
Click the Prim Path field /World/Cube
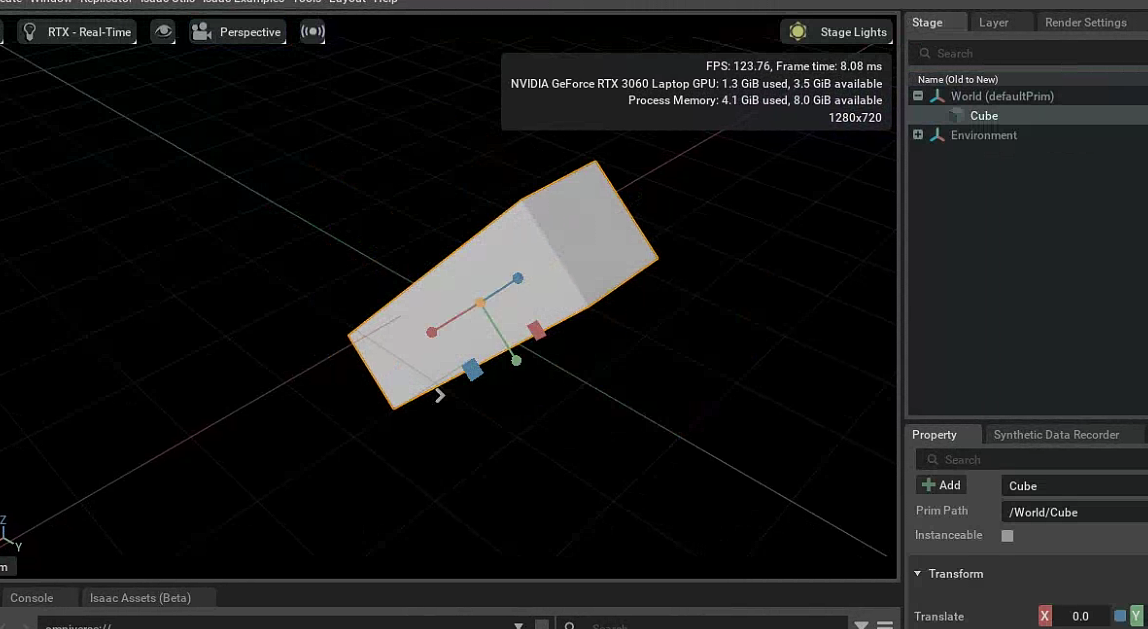pos(1074,513)
